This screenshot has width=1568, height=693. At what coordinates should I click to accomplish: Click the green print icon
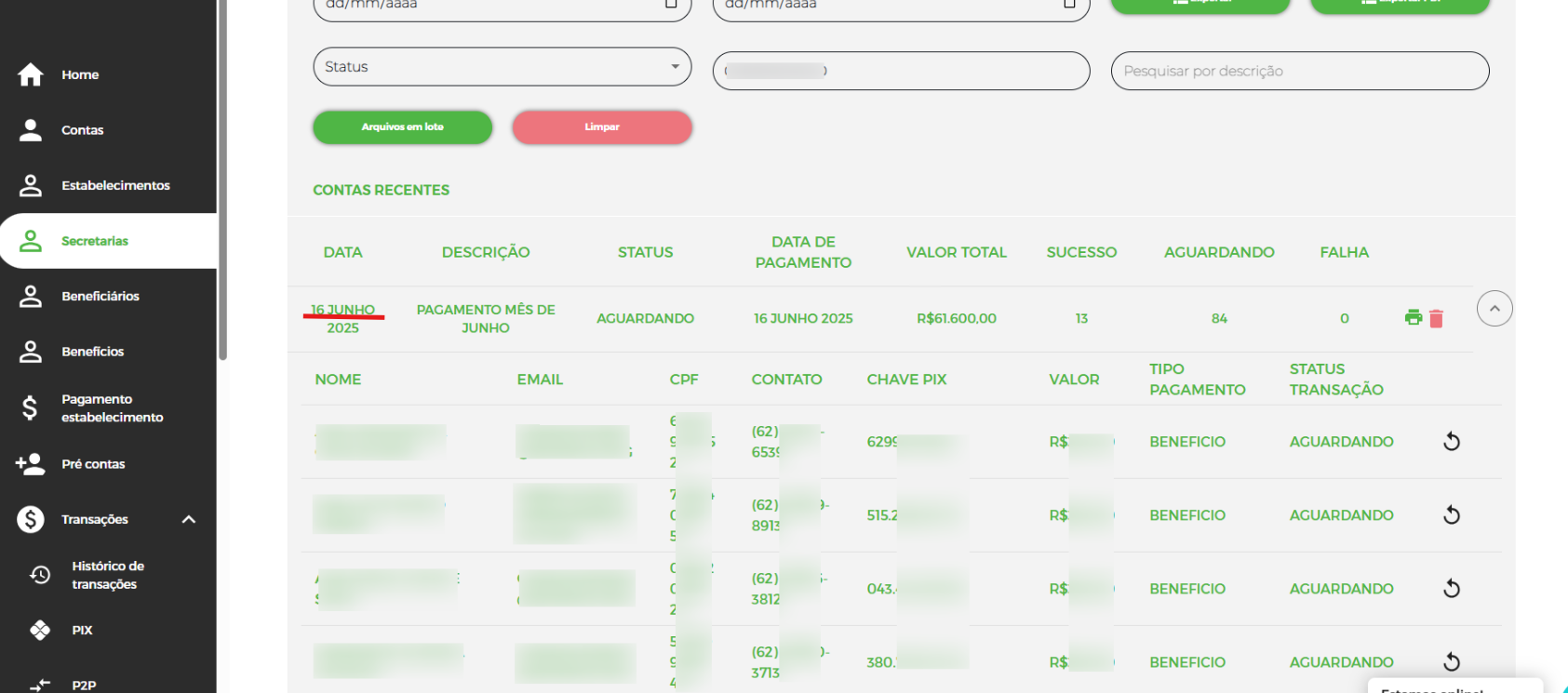[x=1413, y=318]
